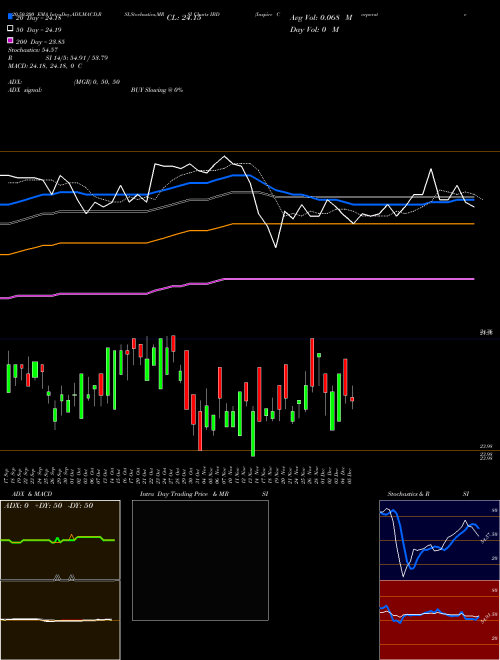Select the '50 Day = 24.19' legend text
Viewport: 500px width, 660px height.
(x=38, y=30)
